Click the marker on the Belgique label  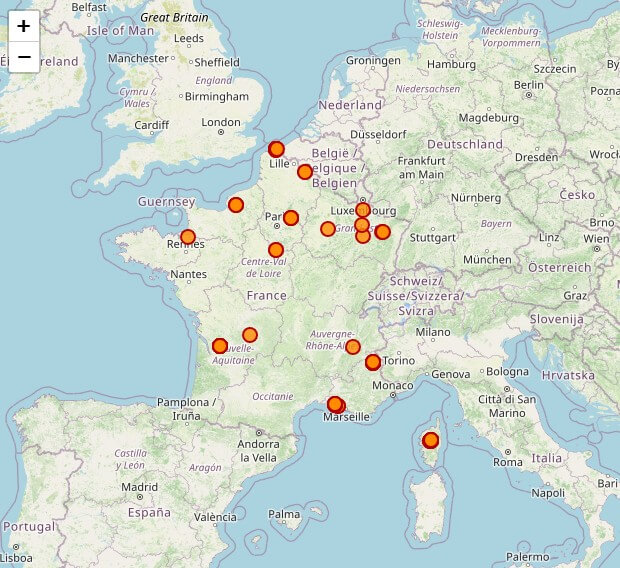(305, 172)
